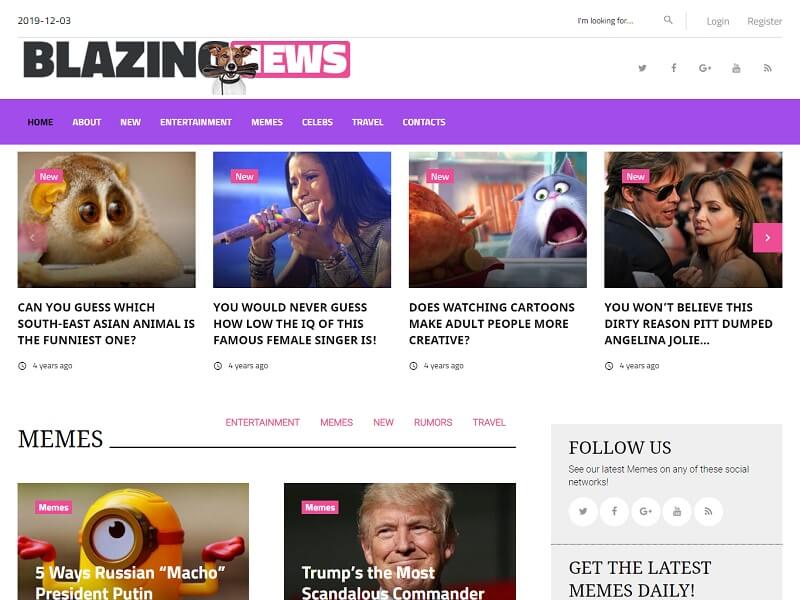This screenshot has width=800, height=600.
Task: Open the Pitt and Angelina Jolie article thumbnail
Action: coord(693,220)
